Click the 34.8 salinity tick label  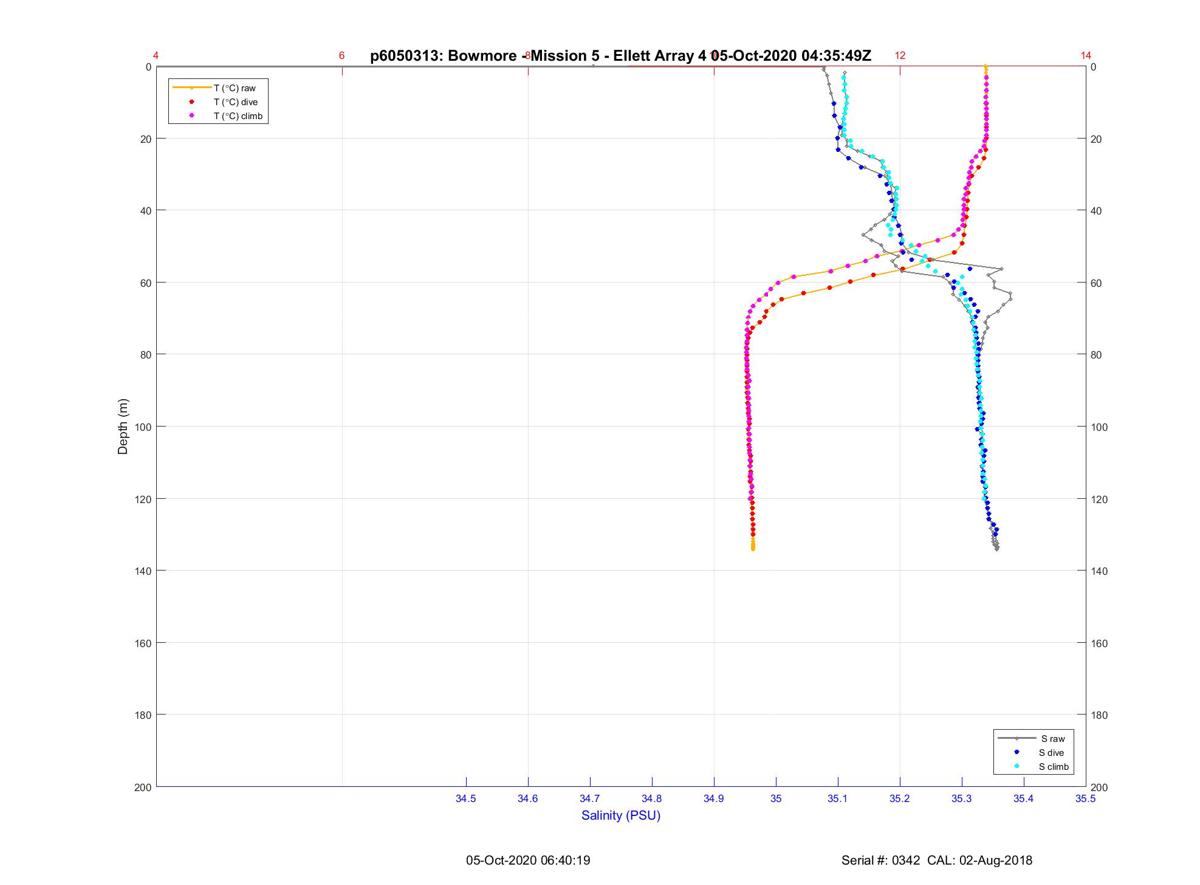tap(652, 798)
